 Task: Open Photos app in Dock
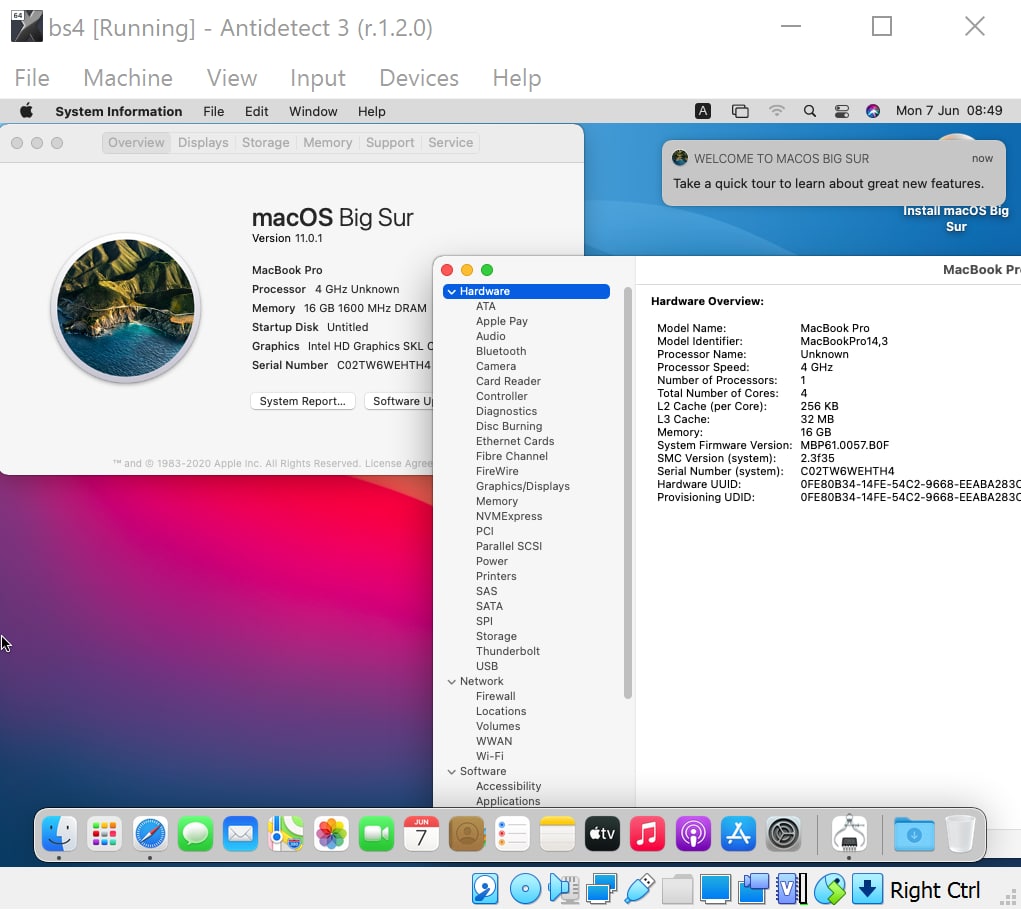point(331,833)
